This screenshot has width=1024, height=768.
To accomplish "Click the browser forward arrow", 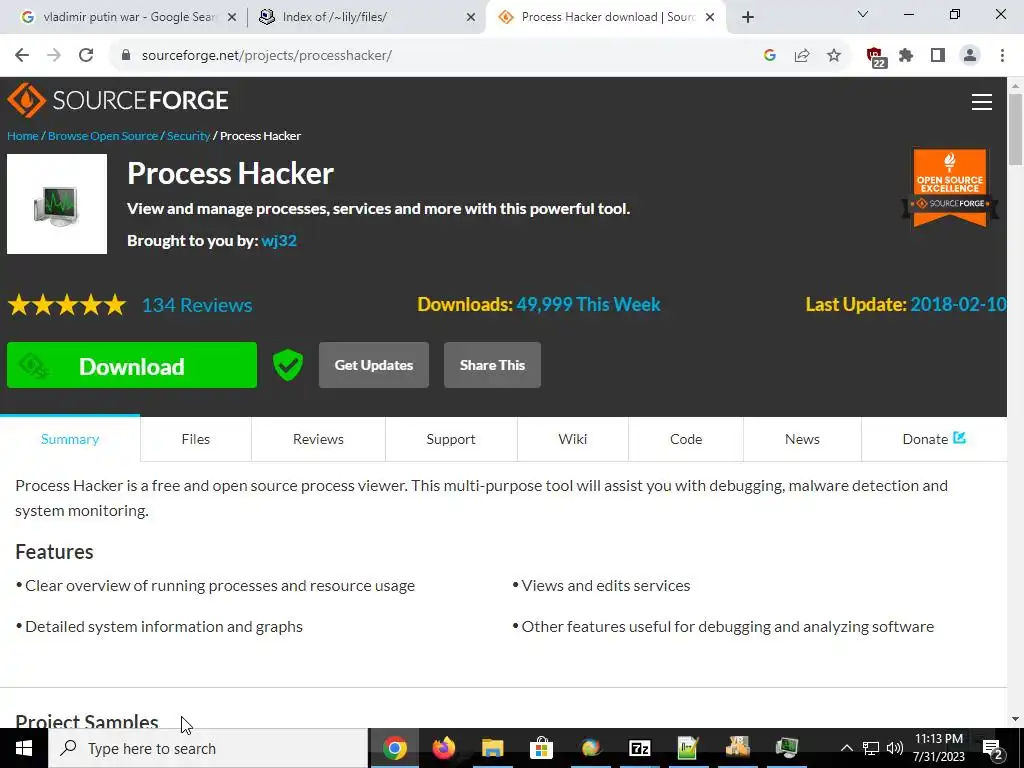I will pyautogui.click(x=54, y=56).
